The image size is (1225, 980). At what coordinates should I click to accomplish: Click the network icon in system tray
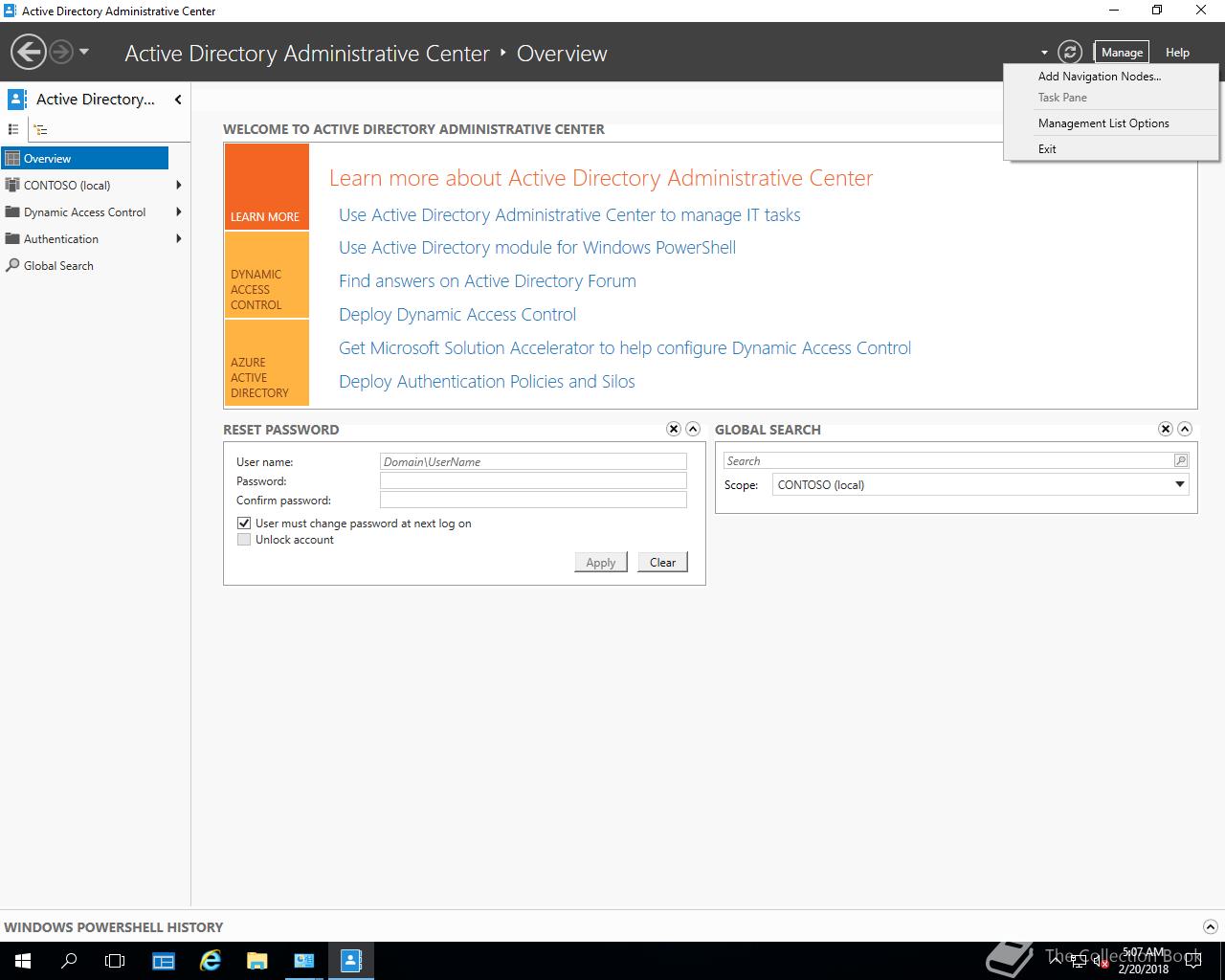pos(1078,961)
